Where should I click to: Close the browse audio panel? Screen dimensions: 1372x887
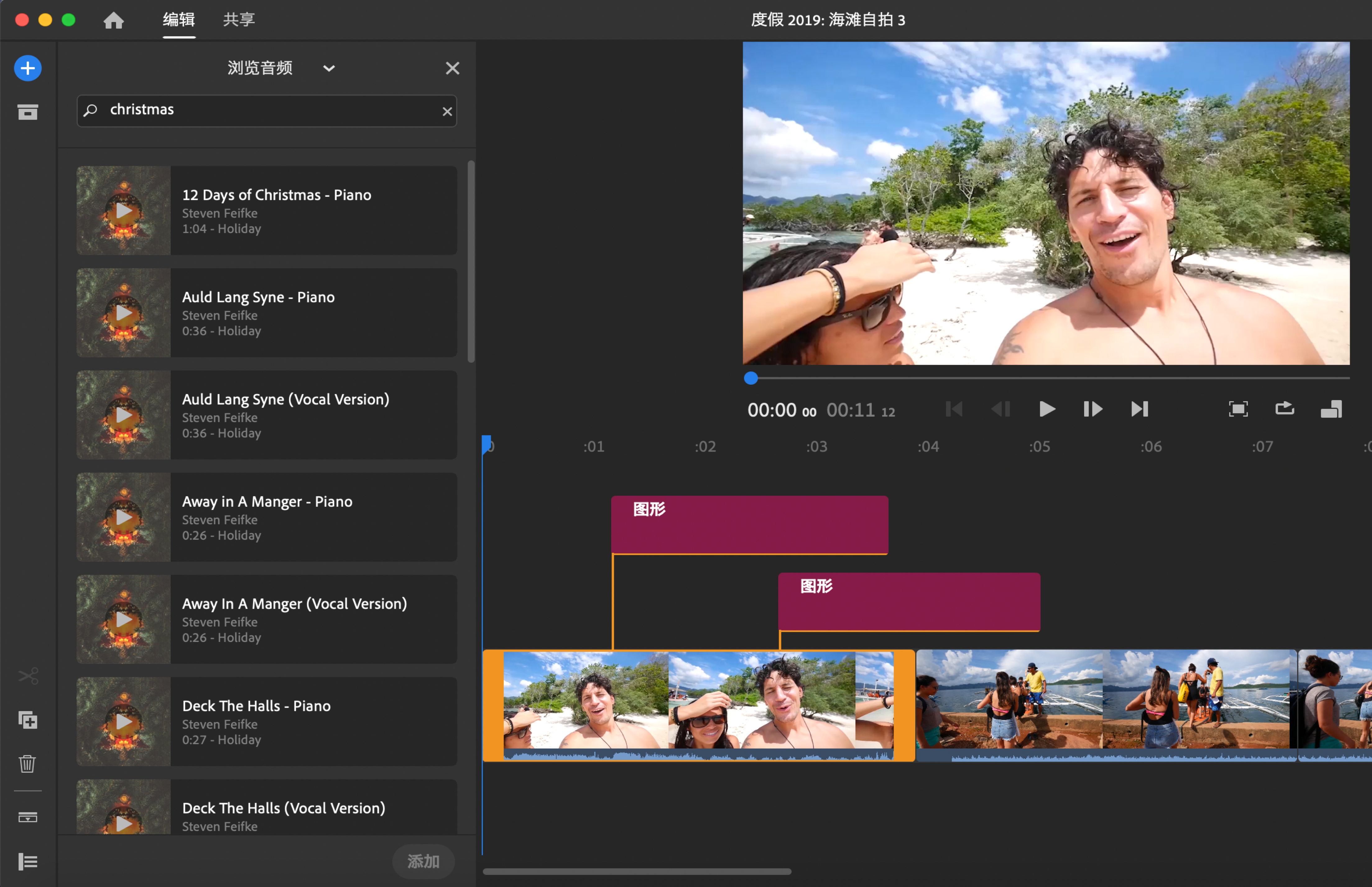click(452, 68)
